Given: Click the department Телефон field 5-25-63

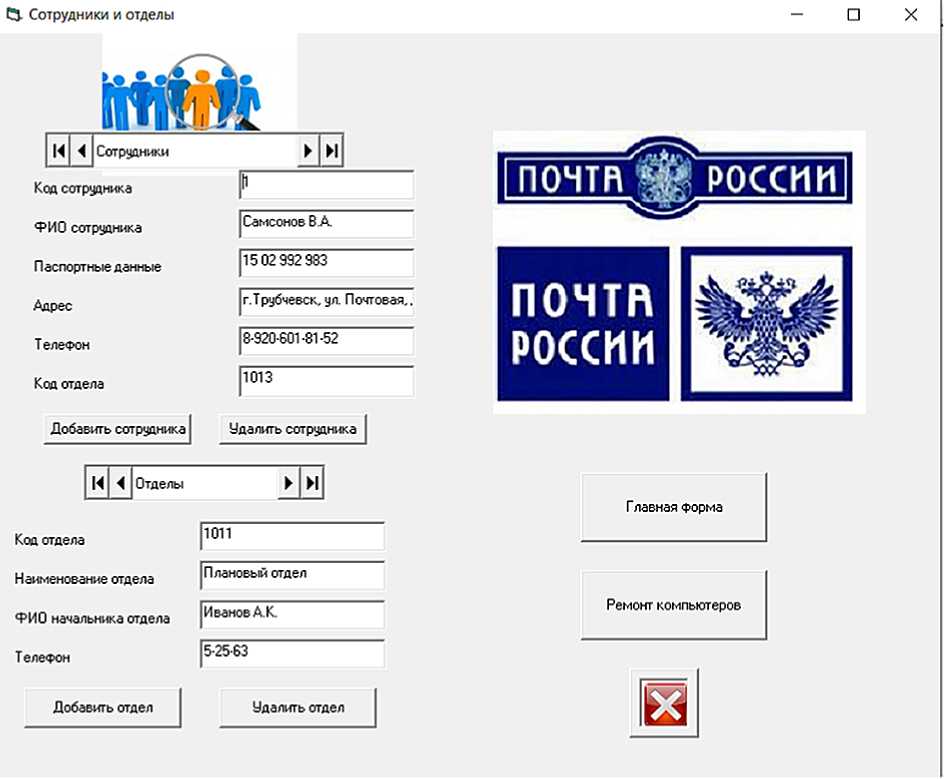Looking at the screenshot, I should tap(292, 654).
